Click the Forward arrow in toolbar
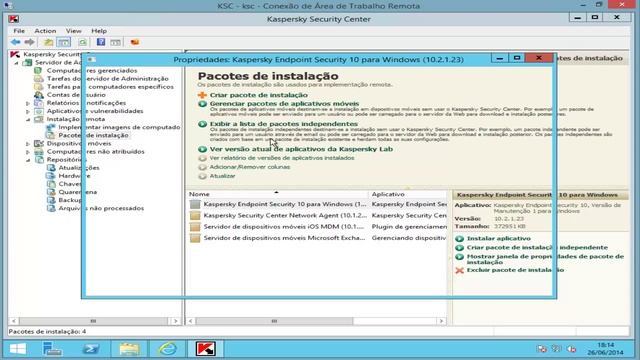This screenshot has height=360, width=640. coord(29,42)
